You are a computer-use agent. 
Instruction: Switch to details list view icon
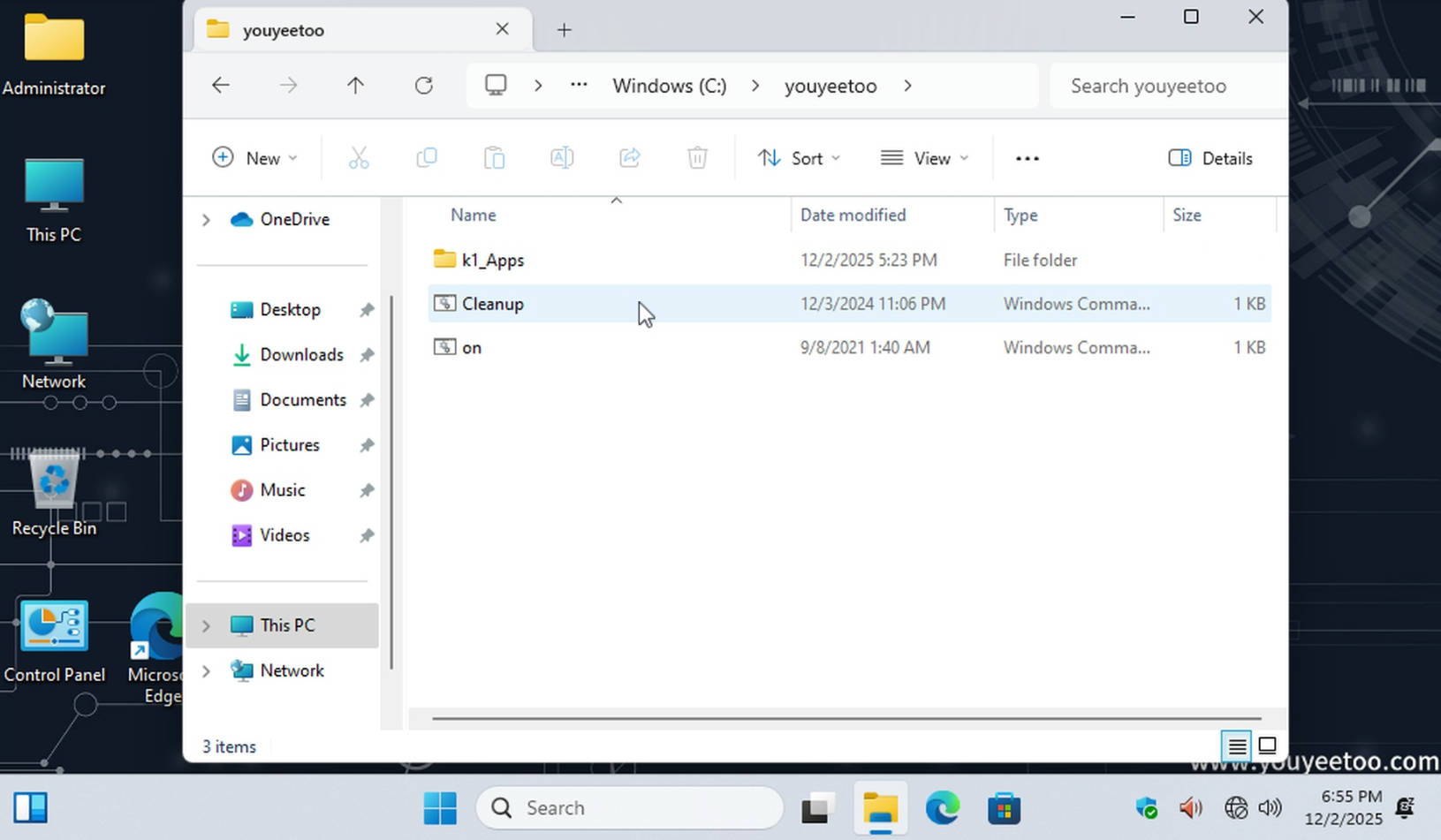pyautogui.click(x=1237, y=745)
